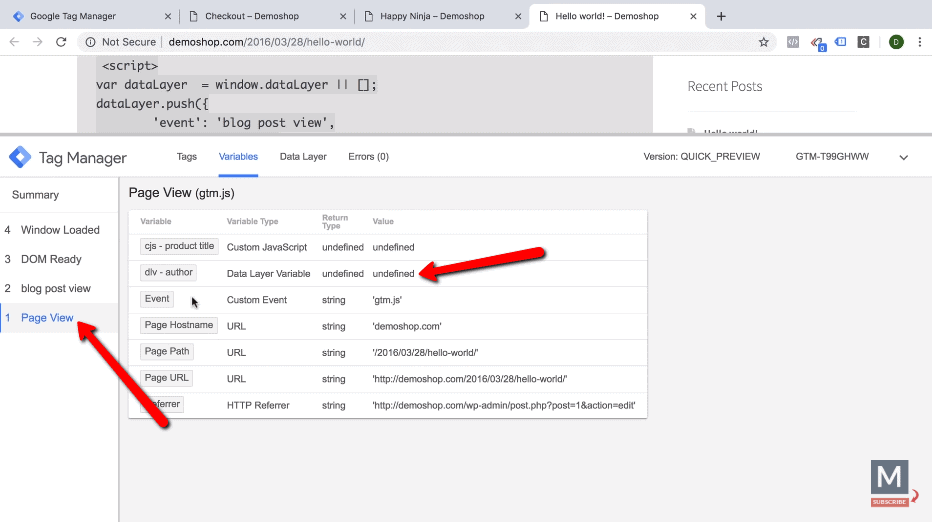This screenshot has width=932, height=522.
Task: Click the Page View (gtm.js) heading
Action: click(x=181, y=193)
